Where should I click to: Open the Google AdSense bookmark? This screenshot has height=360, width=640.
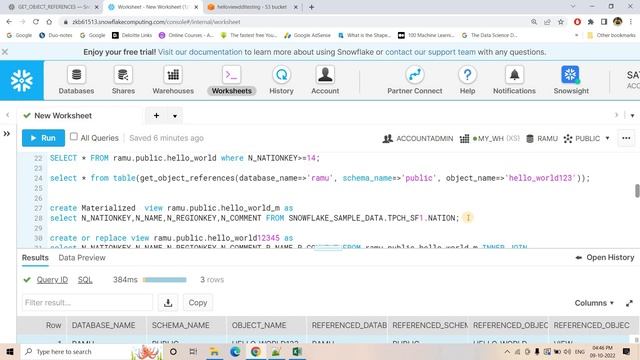[307, 36]
